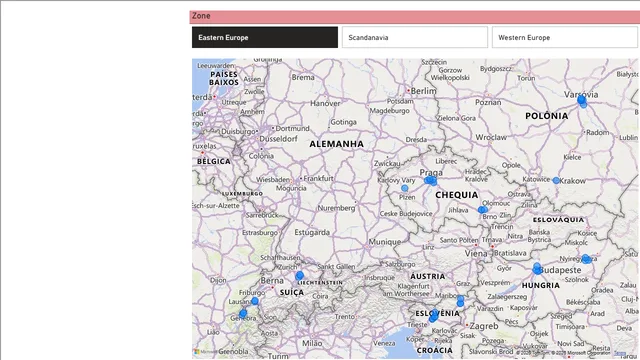640x360 pixels.
Task: Click the ALEMANHA country label
Action: coord(336,144)
